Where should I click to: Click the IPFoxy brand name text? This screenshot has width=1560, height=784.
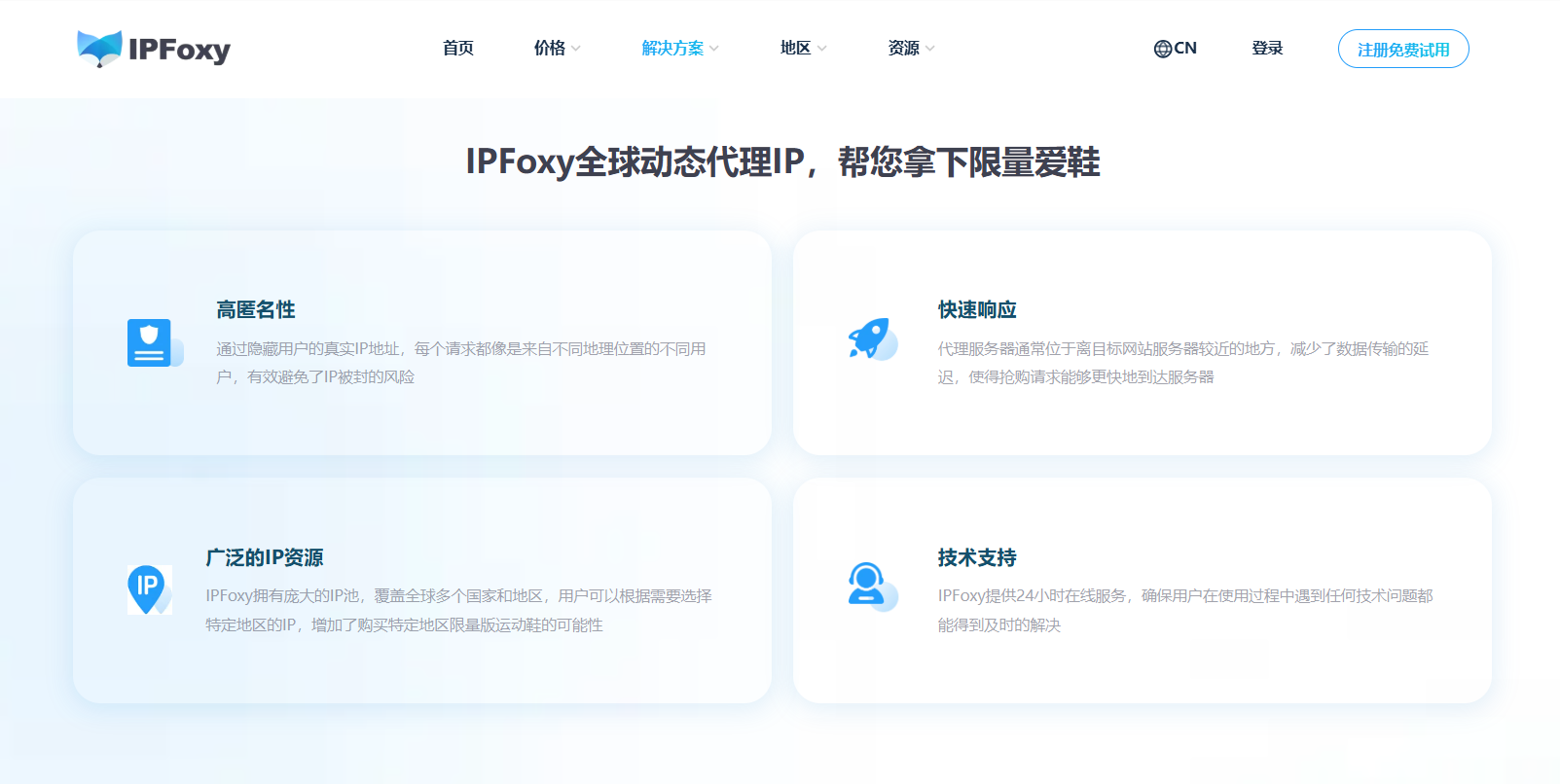click(179, 50)
